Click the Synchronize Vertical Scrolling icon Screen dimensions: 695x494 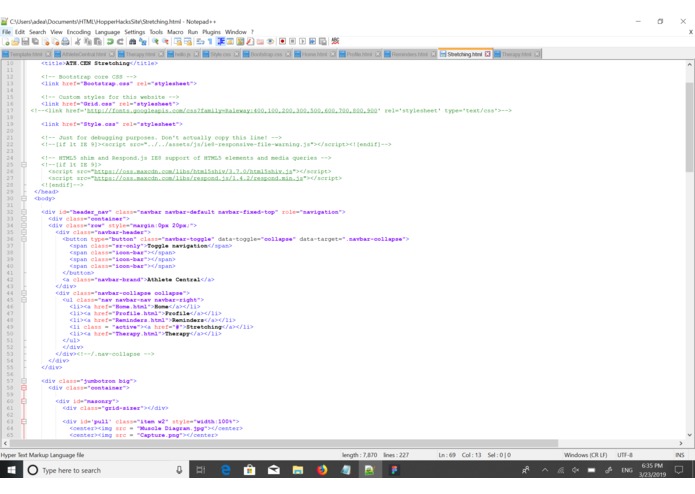point(178,42)
